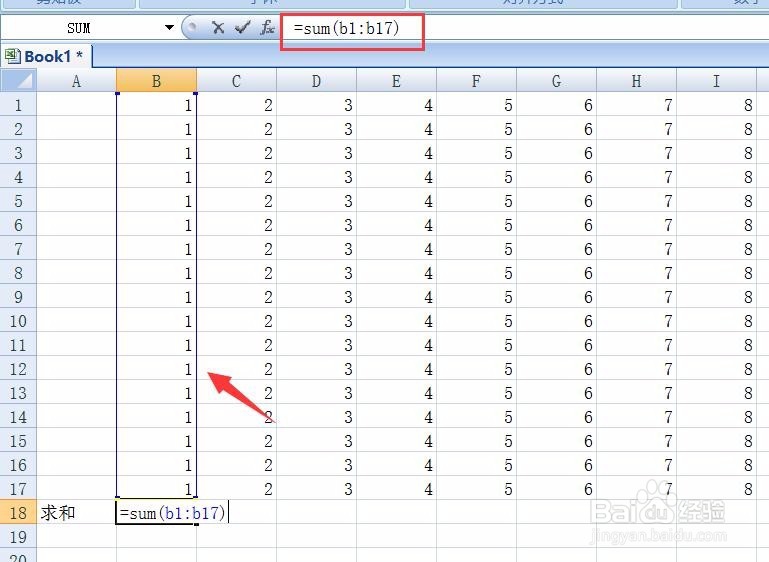
Task: Click the Book1 workbook tab
Action: click(x=48, y=56)
